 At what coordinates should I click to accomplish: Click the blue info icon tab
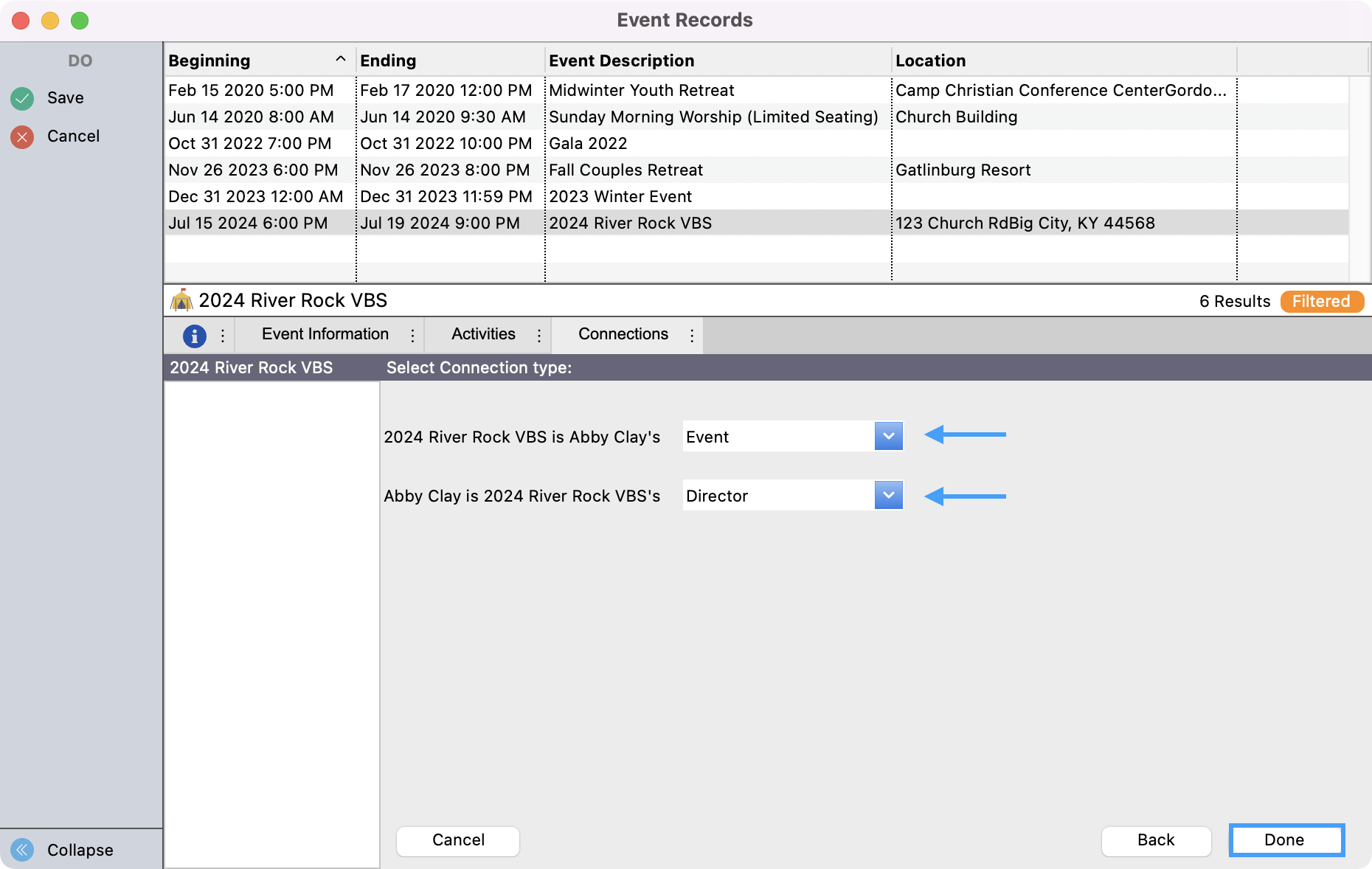click(x=194, y=336)
